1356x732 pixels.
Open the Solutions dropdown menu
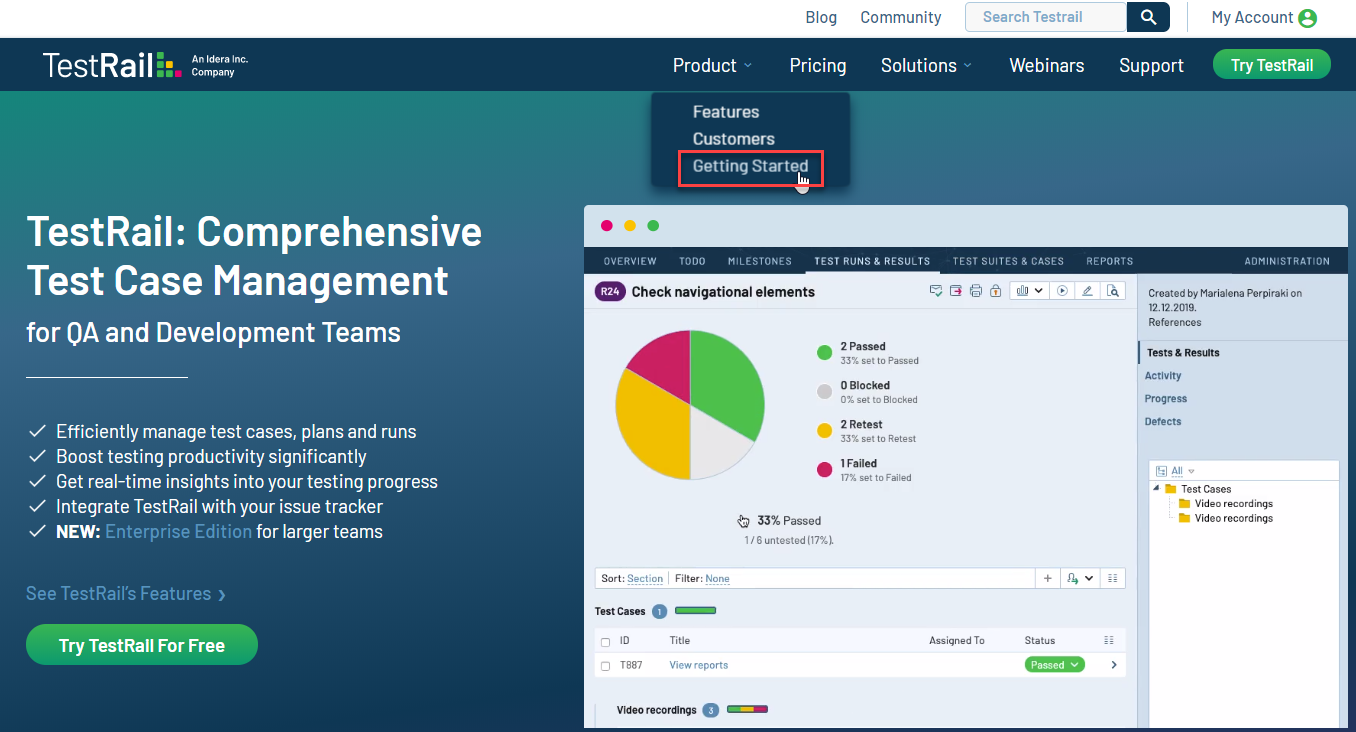[926, 65]
